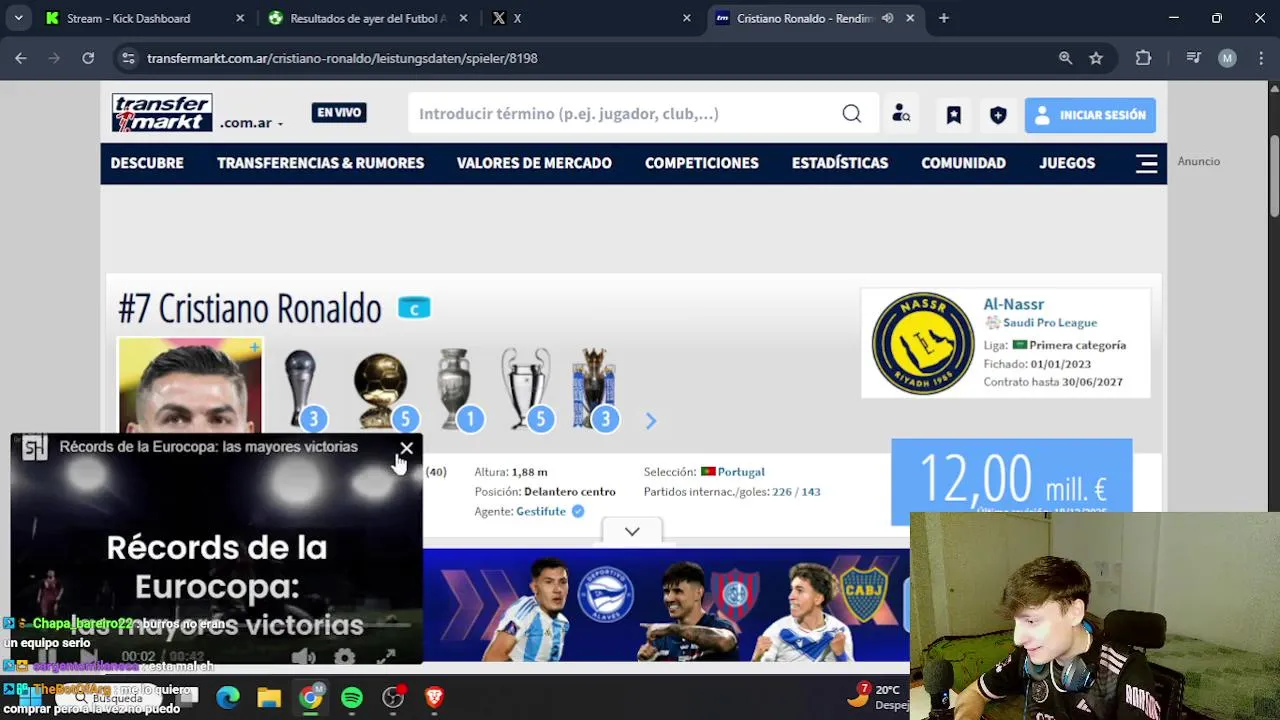Open the DESCUBRE menu
The height and width of the screenshot is (720, 1280).
click(x=147, y=163)
